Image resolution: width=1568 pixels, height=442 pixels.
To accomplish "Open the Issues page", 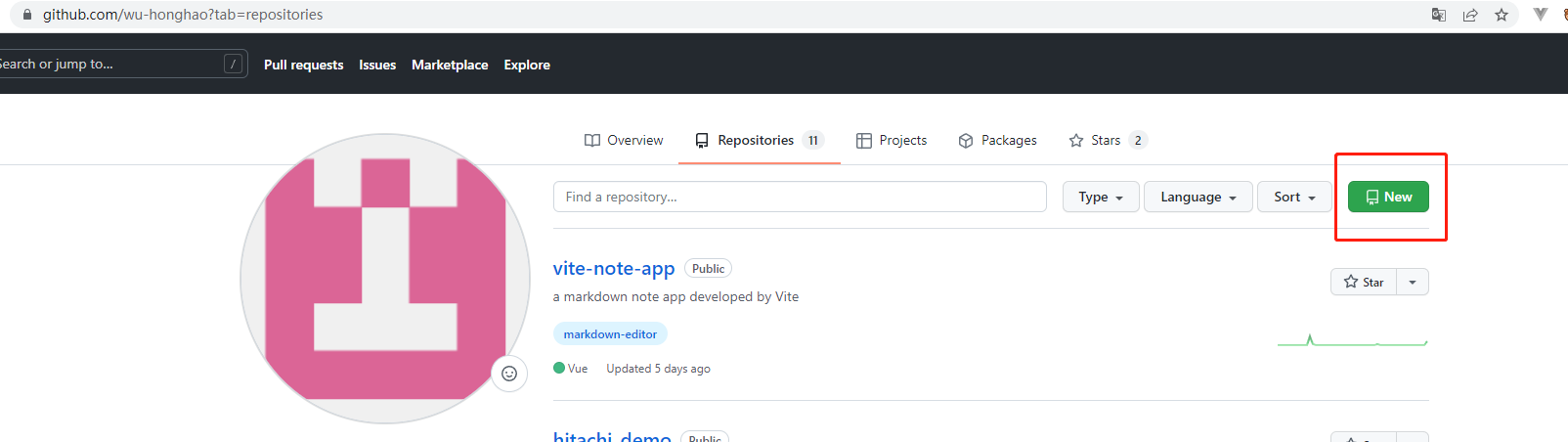I will point(377,65).
